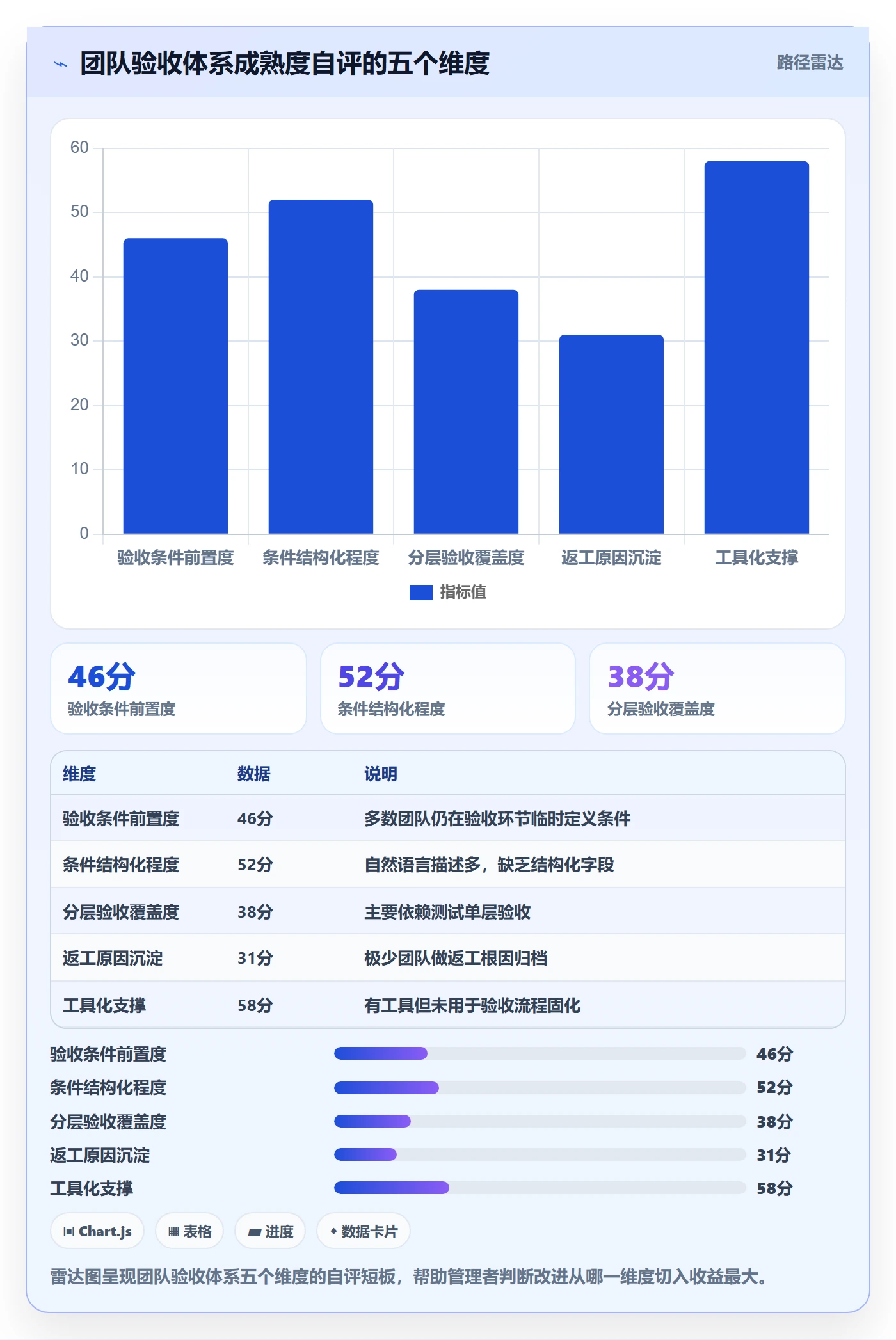Image resolution: width=896 pixels, height=1340 pixels.
Task: Click the footer description about 雷达图
Action: point(408,1277)
